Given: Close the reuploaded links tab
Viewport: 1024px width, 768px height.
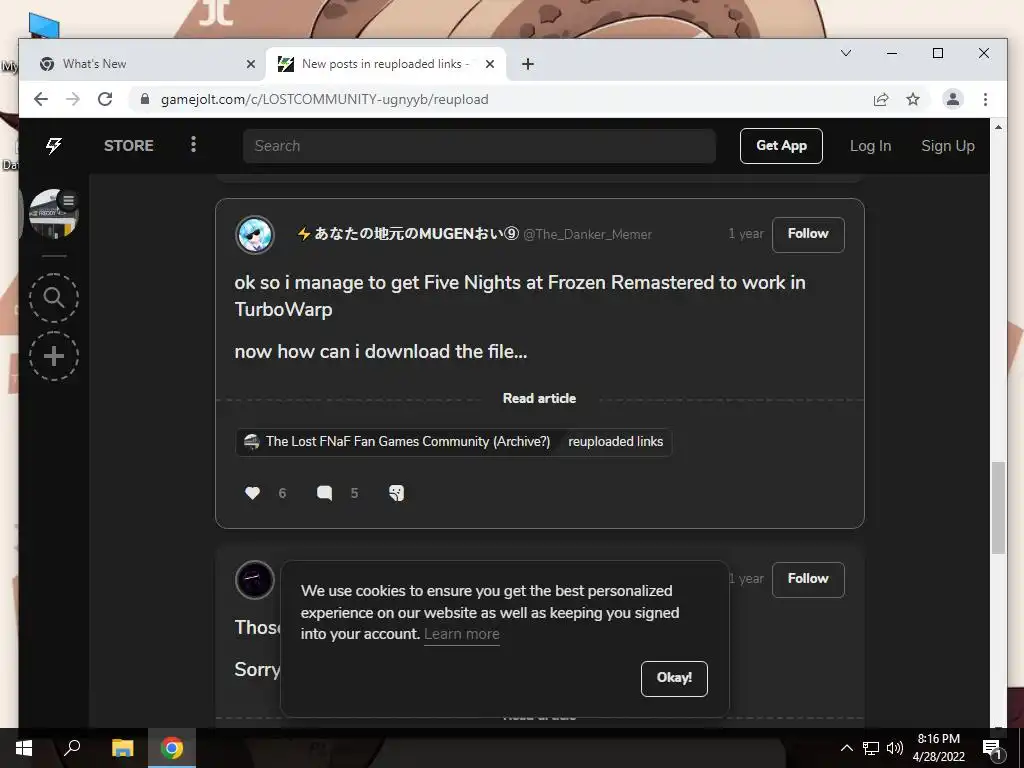Looking at the screenshot, I should tap(490, 64).
